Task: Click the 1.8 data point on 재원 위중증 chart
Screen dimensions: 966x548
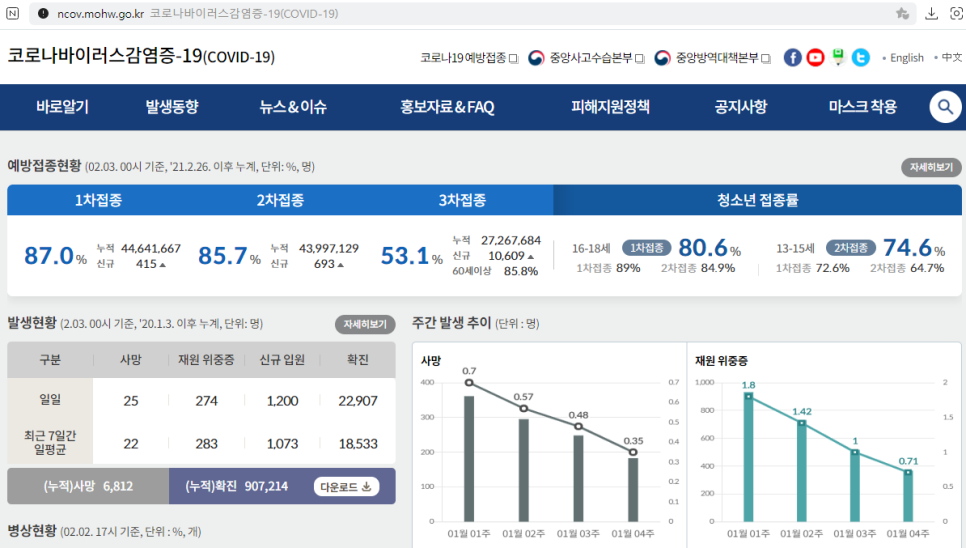Action: pos(749,396)
